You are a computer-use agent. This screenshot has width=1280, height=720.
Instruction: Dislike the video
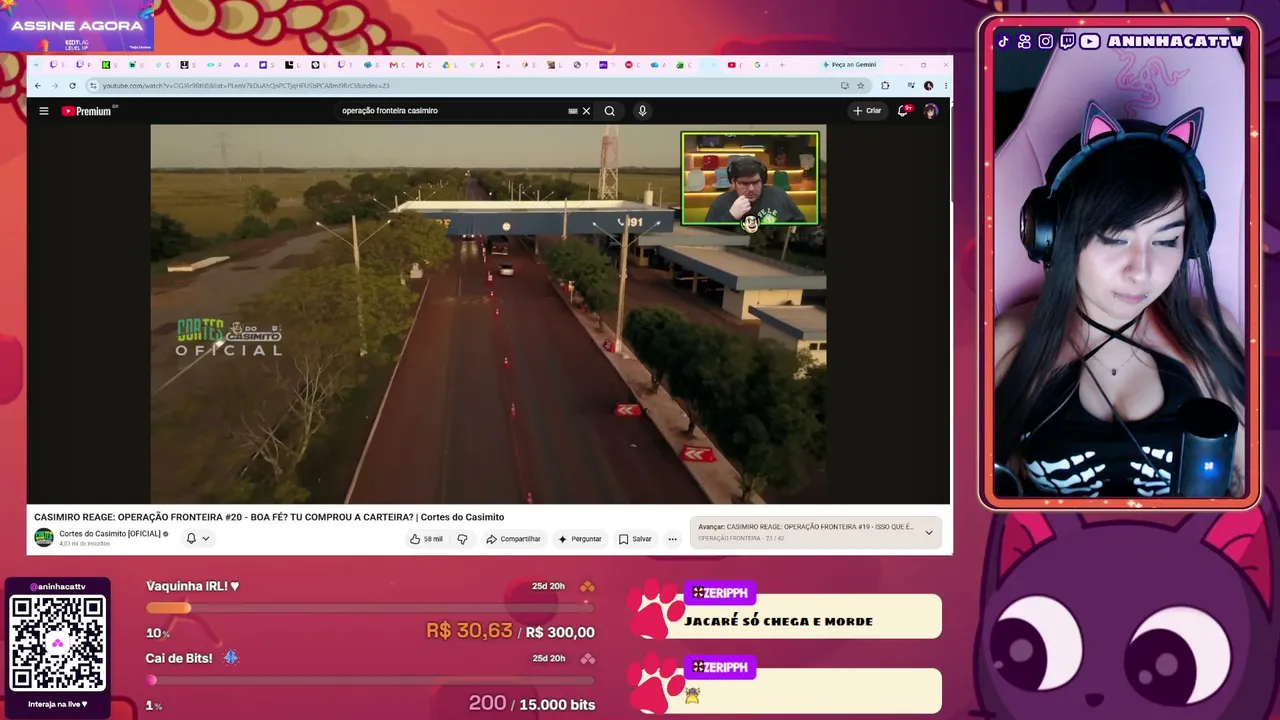pos(462,539)
